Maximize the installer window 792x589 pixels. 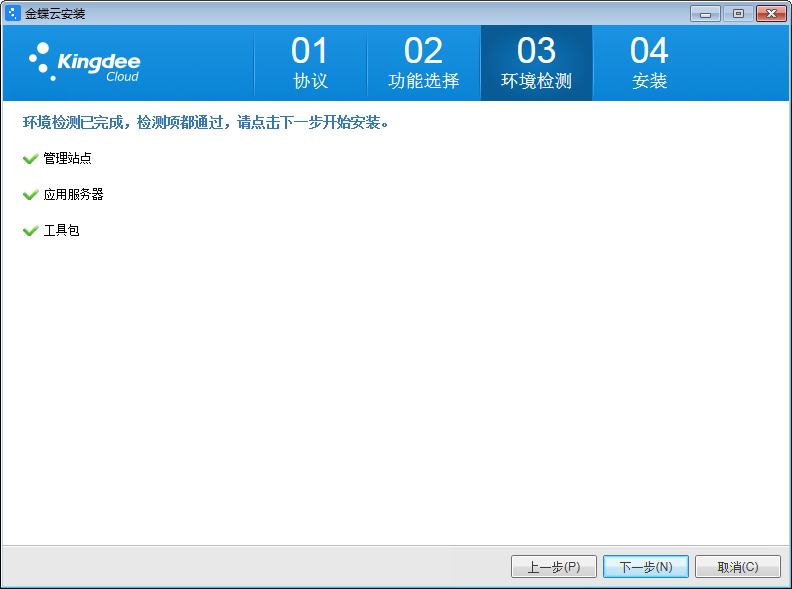738,14
